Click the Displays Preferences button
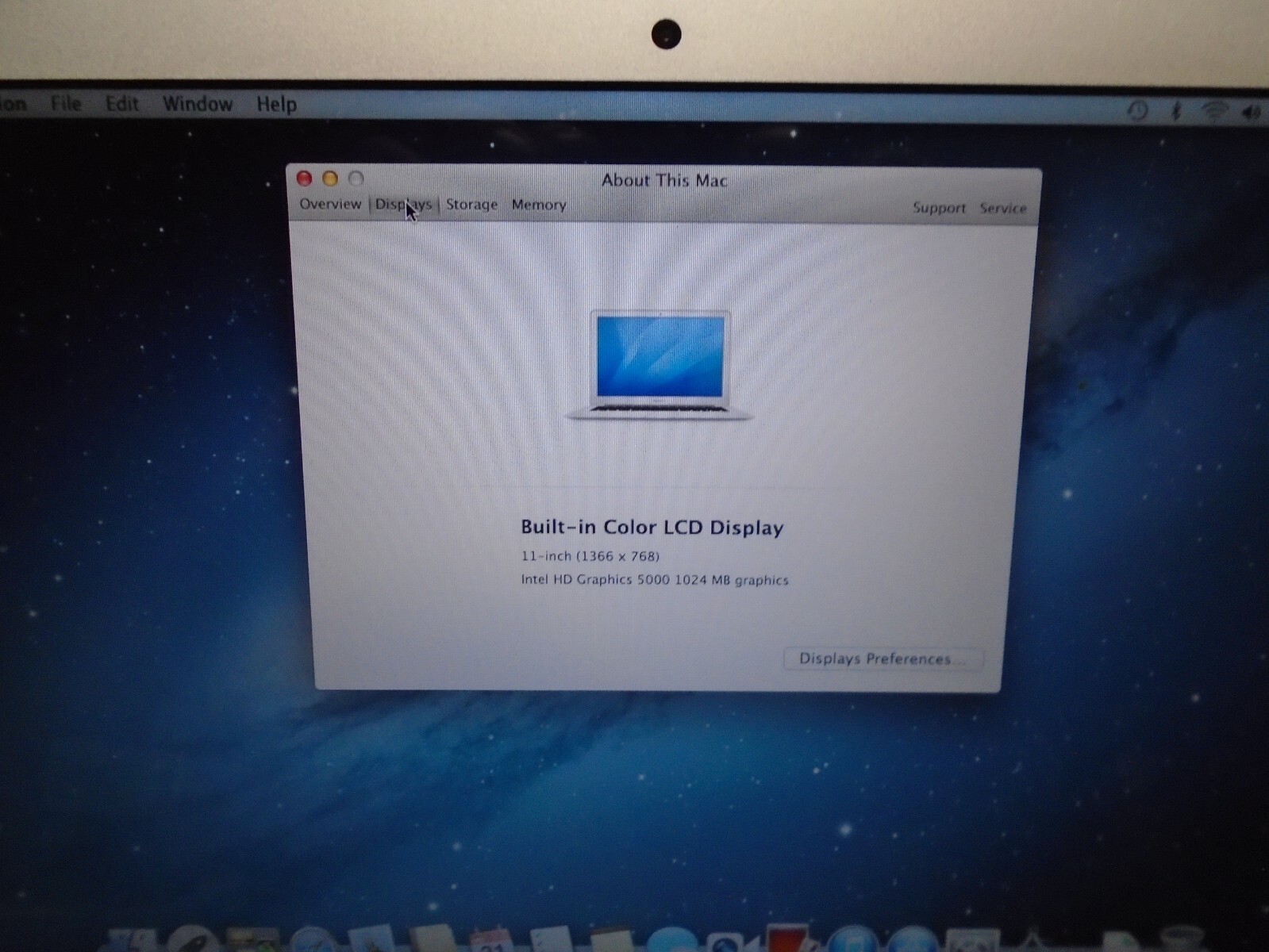 tap(883, 658)
